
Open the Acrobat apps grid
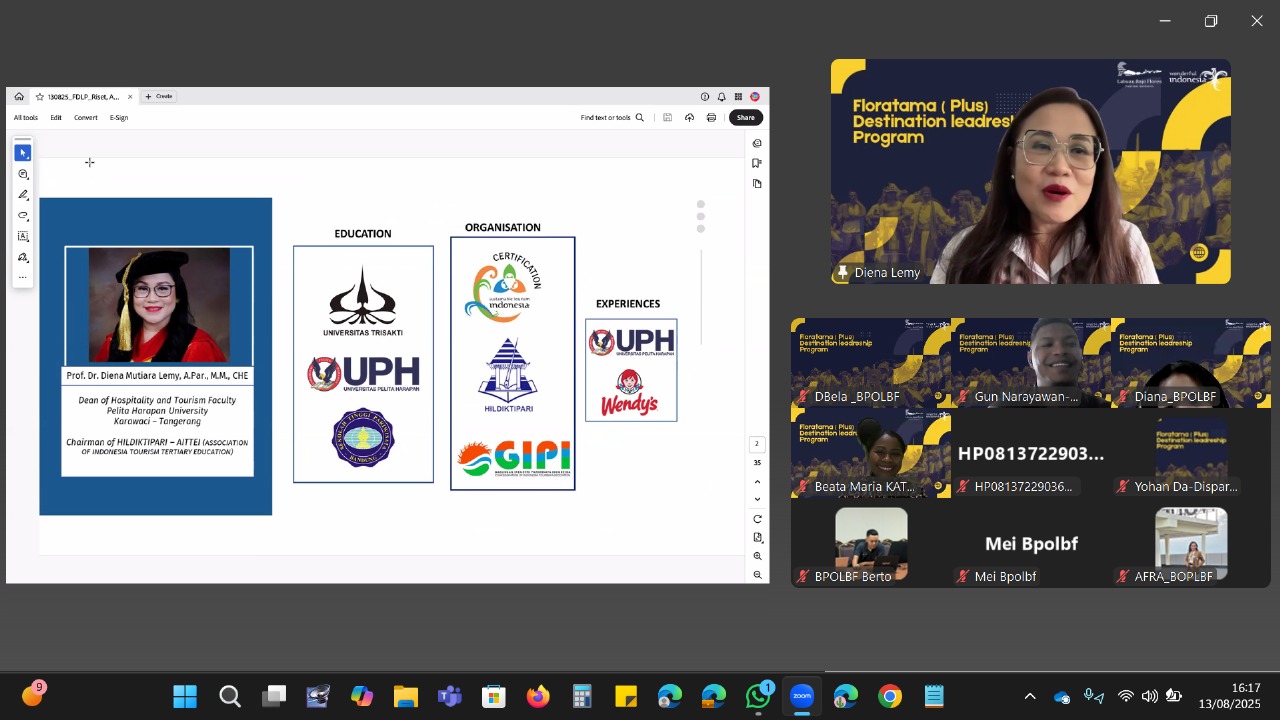click(x=738, y=97)
